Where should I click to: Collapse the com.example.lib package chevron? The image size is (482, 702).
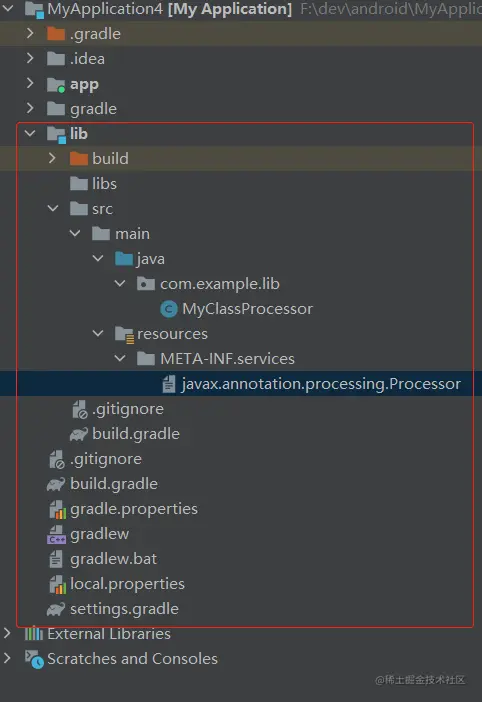tap(120, 283)
